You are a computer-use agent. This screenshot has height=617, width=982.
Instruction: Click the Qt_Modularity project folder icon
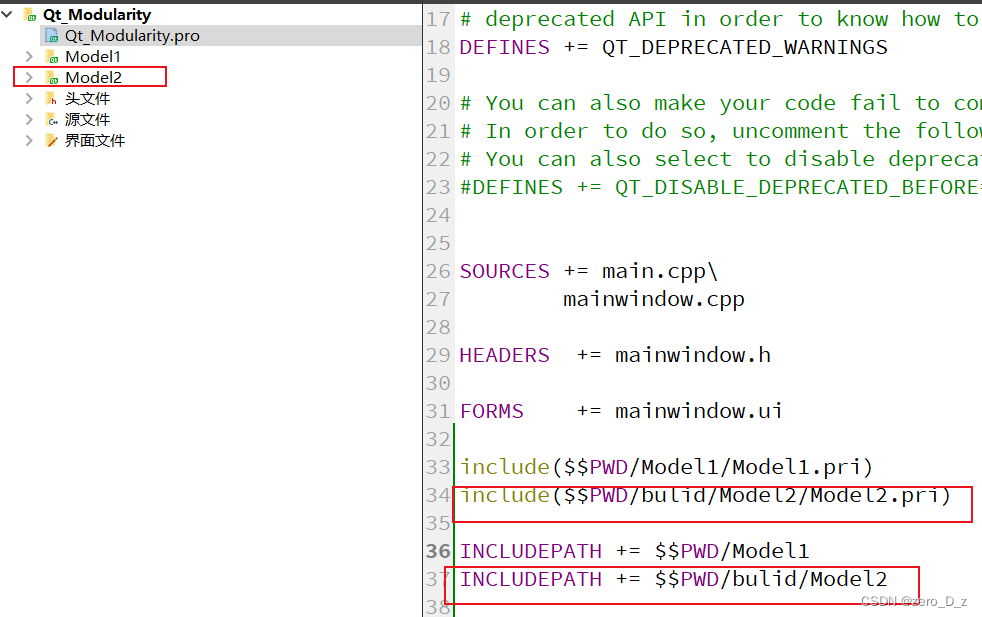[x=29, y=14]
